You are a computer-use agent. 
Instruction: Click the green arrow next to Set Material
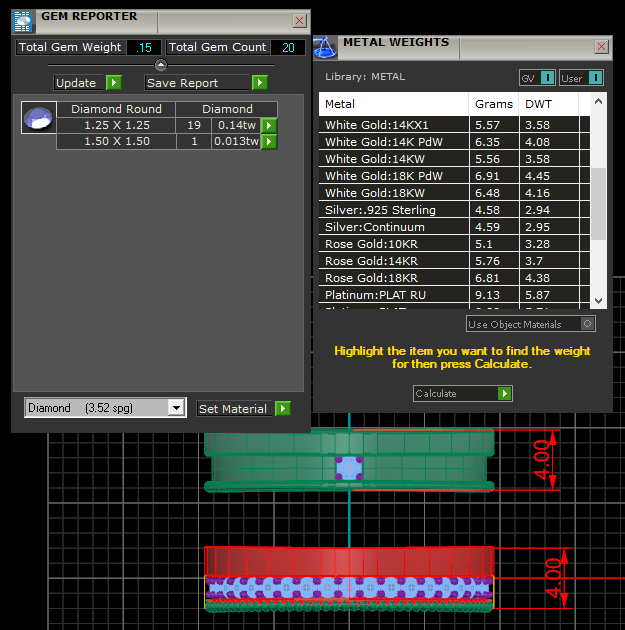click(x=283, y=408)
